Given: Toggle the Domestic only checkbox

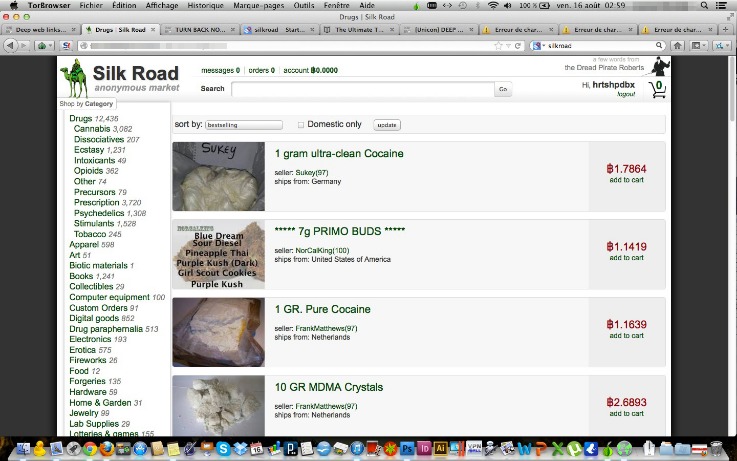Looking at the screenshot, I should (x=301, y=125).
